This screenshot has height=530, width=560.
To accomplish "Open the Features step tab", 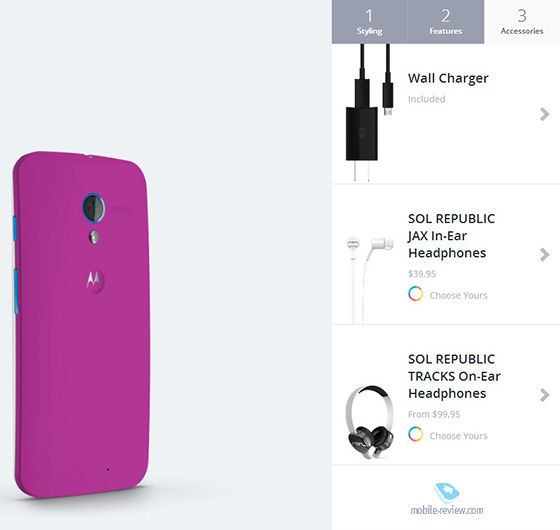I will [446, 22].
